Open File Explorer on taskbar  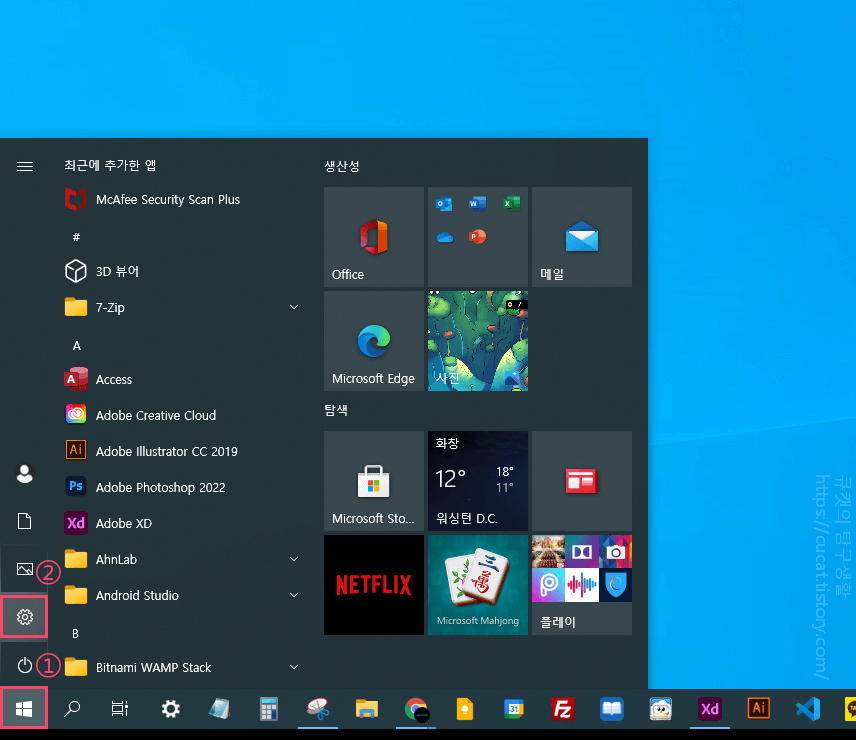[x=367, y=709]
